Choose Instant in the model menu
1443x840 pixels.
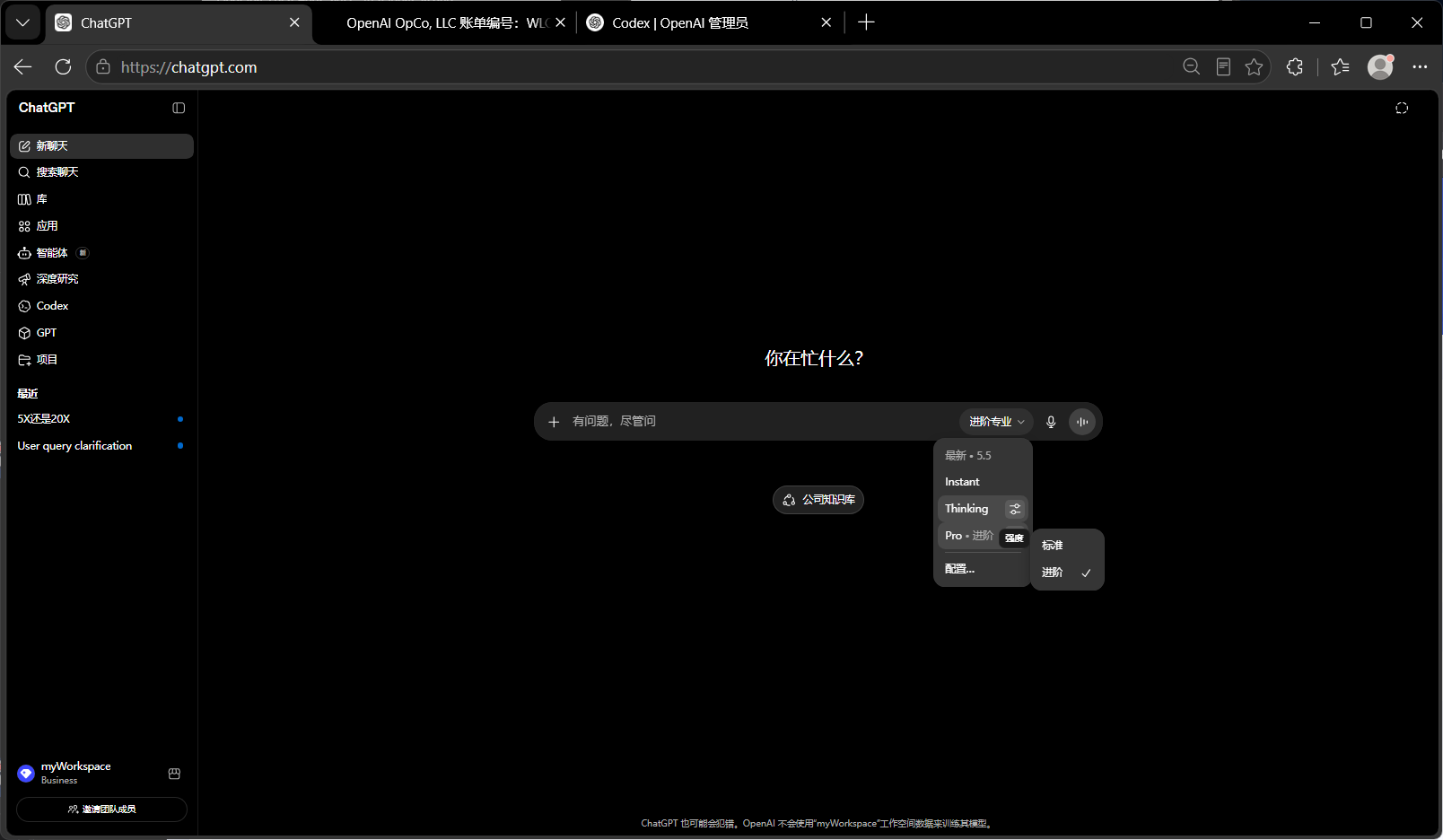tap(983, 482)
